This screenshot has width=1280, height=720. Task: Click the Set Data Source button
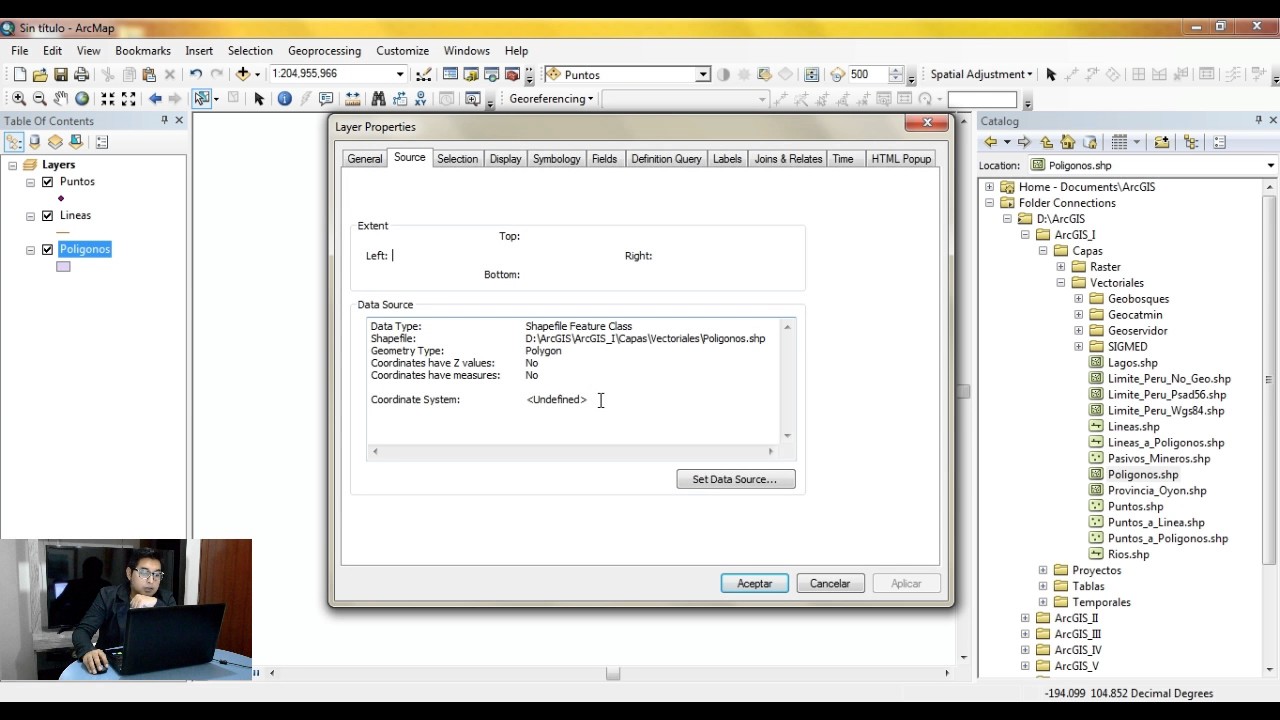736,479
